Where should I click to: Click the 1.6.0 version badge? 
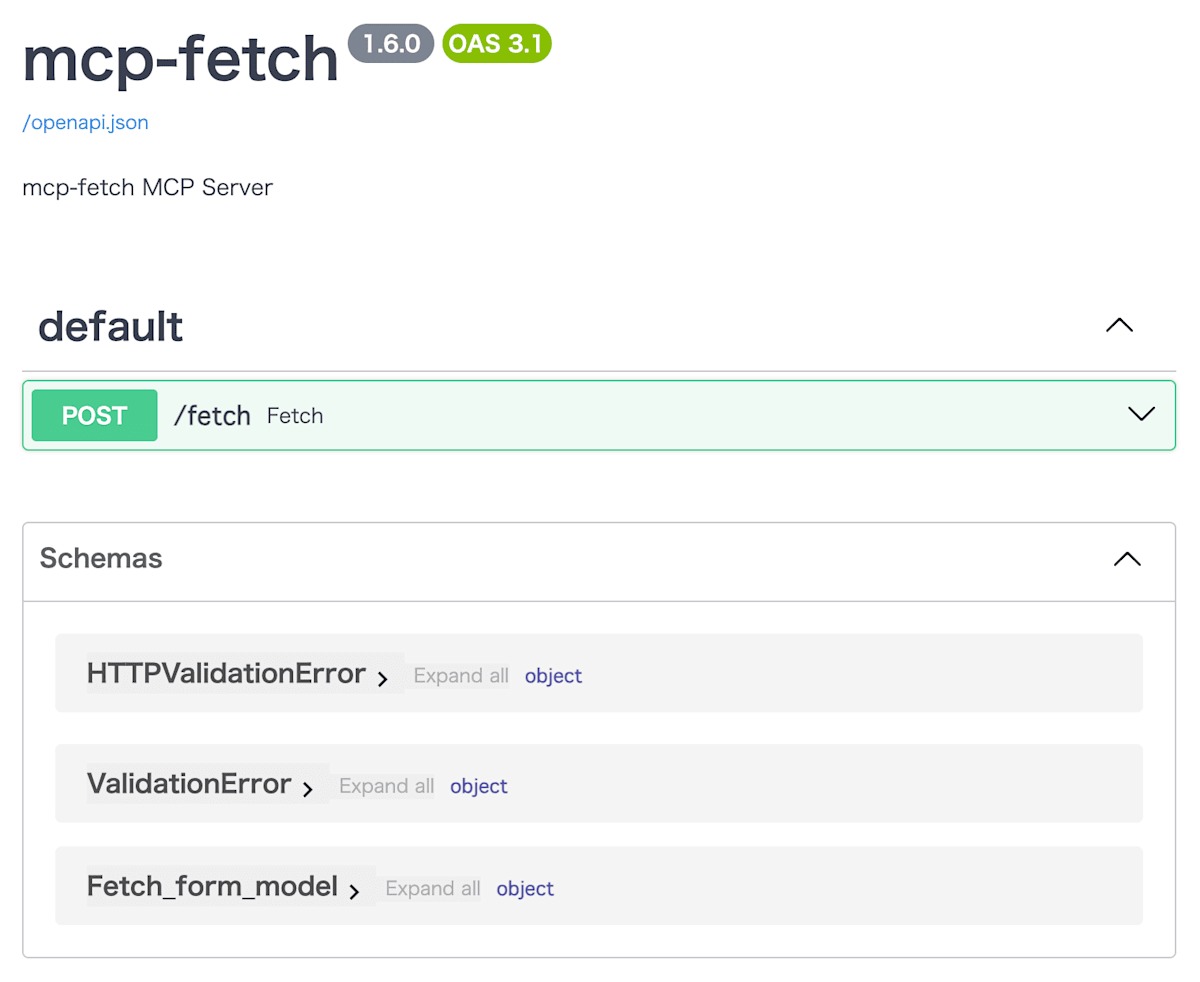390,43
